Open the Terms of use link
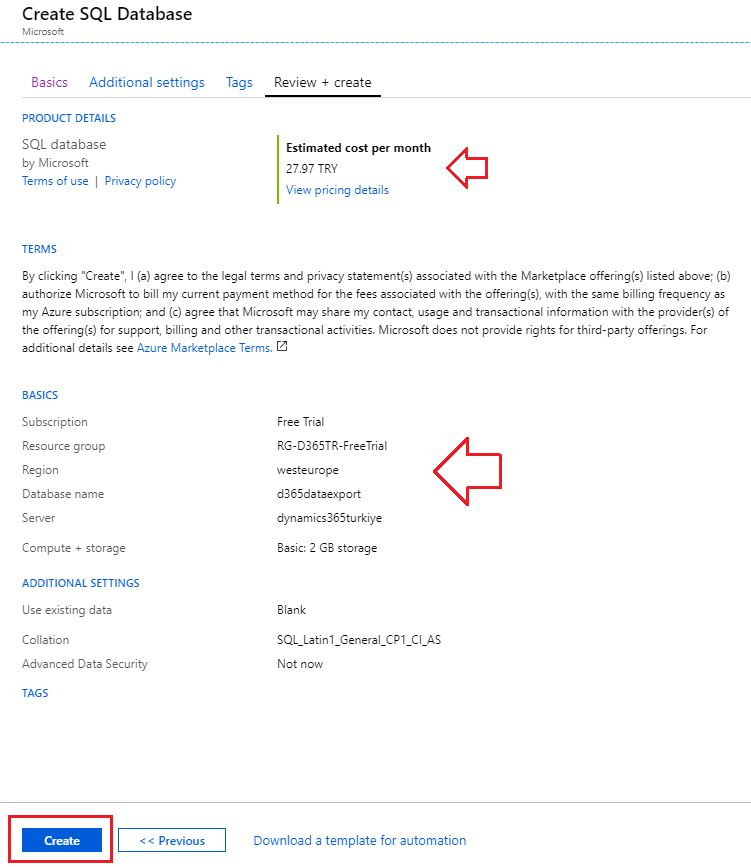Viewport: 751px width, 867px height. [55, 181]
